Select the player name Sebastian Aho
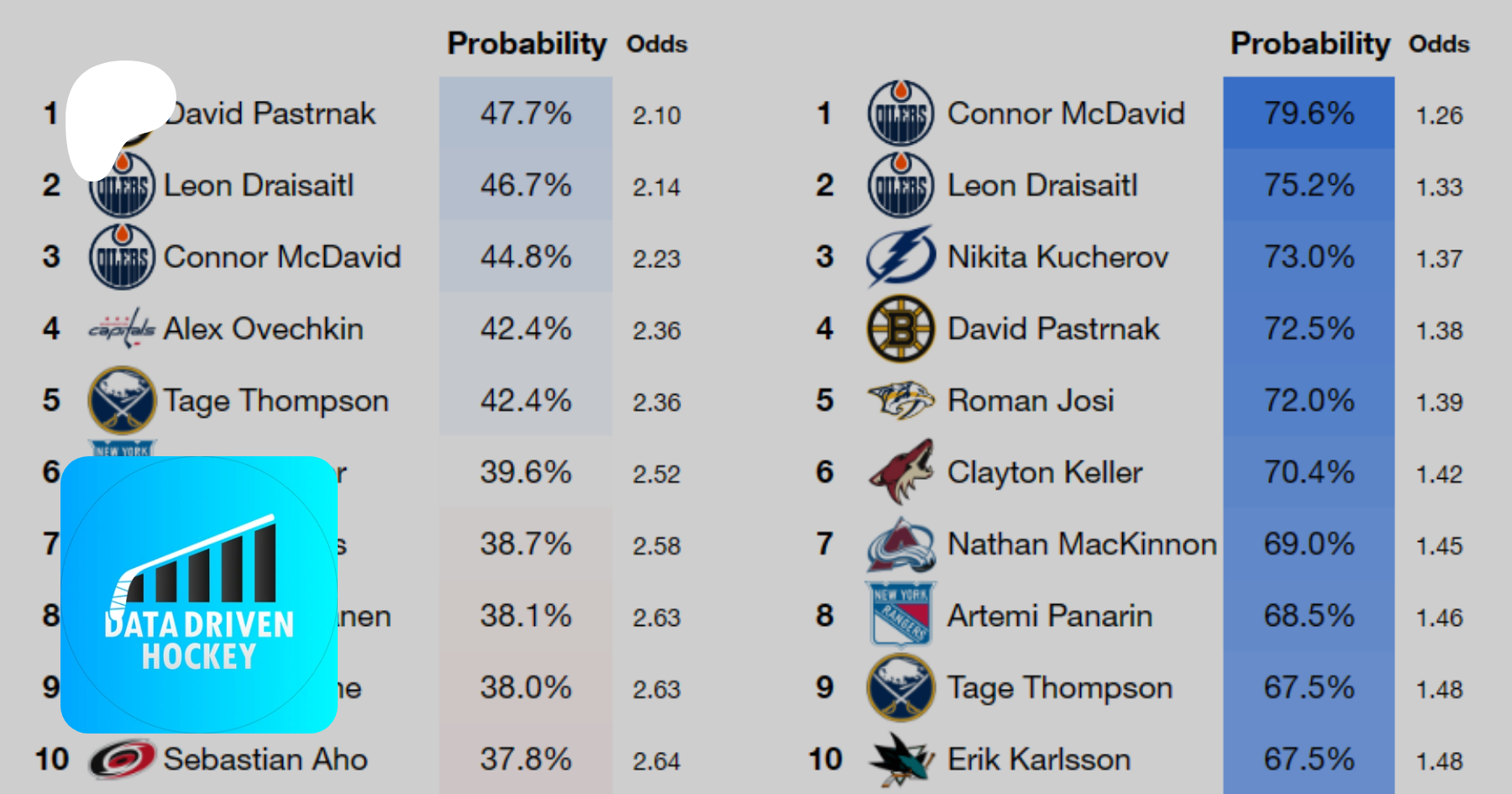The image size is (1512, 794). (x=265, y=760)
